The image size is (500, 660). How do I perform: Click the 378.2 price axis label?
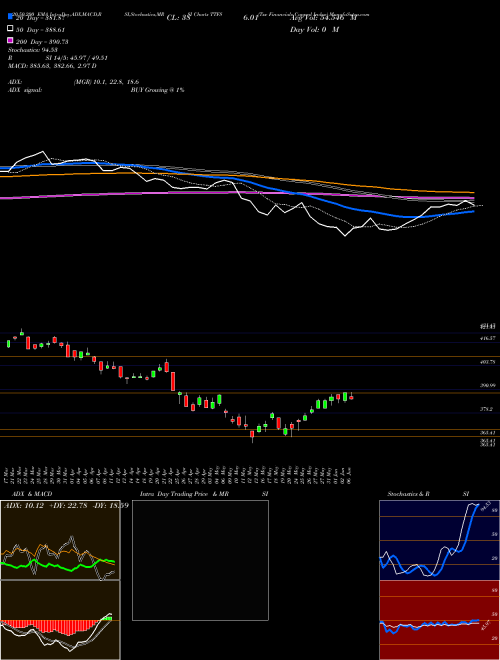(x=487, y=409)
